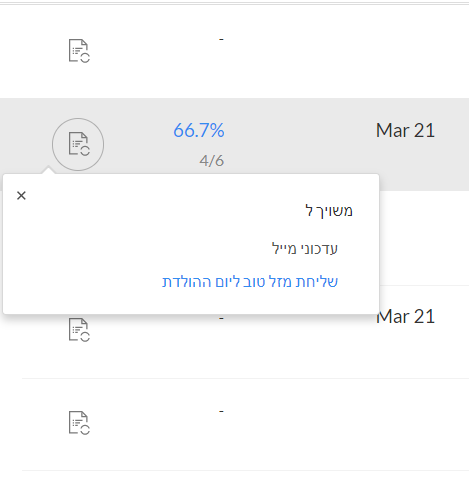Click the משויך ל popup heading
This screenshot has width=469, height=478.
329,211
